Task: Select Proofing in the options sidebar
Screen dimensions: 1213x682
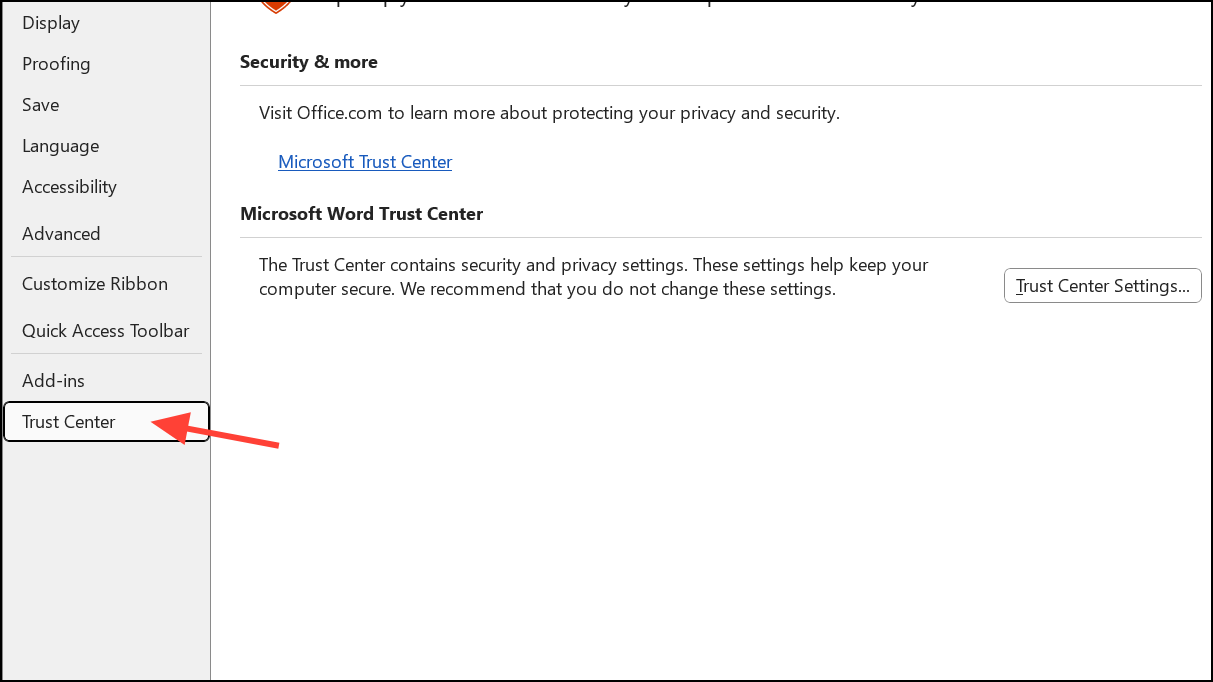Action: tap(56, 64)
